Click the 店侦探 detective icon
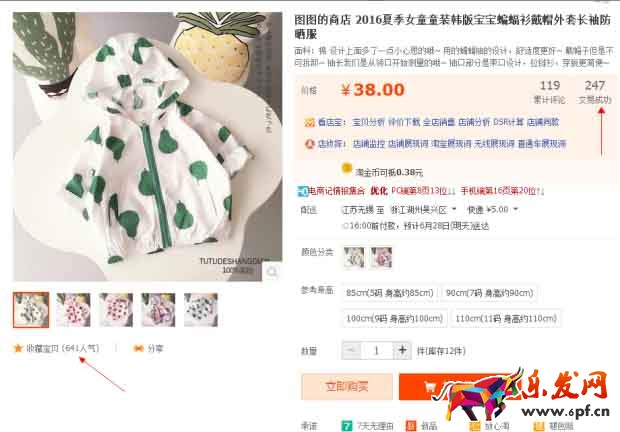This screenshot has height=432, width=620. (309, 144)
